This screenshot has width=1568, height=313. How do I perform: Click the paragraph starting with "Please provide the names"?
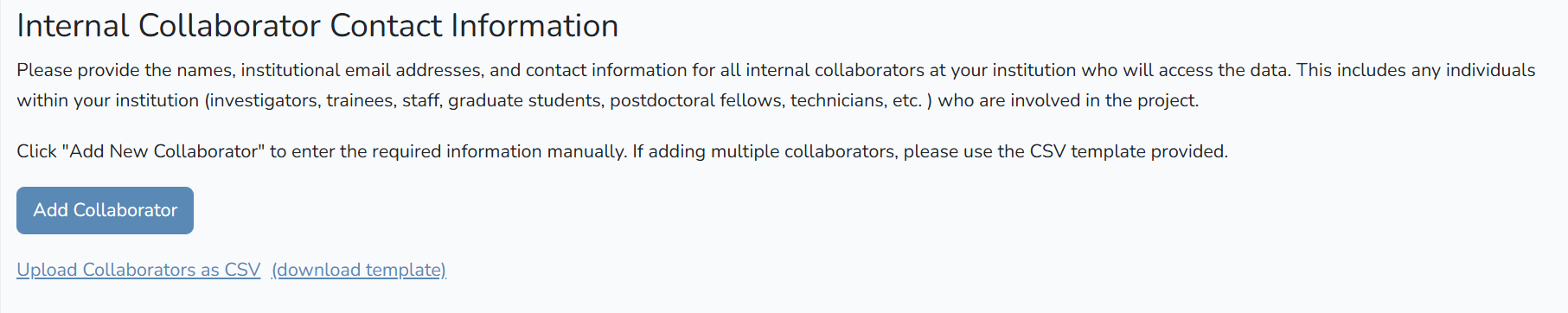pyautogui.click(x=776, y=85)
